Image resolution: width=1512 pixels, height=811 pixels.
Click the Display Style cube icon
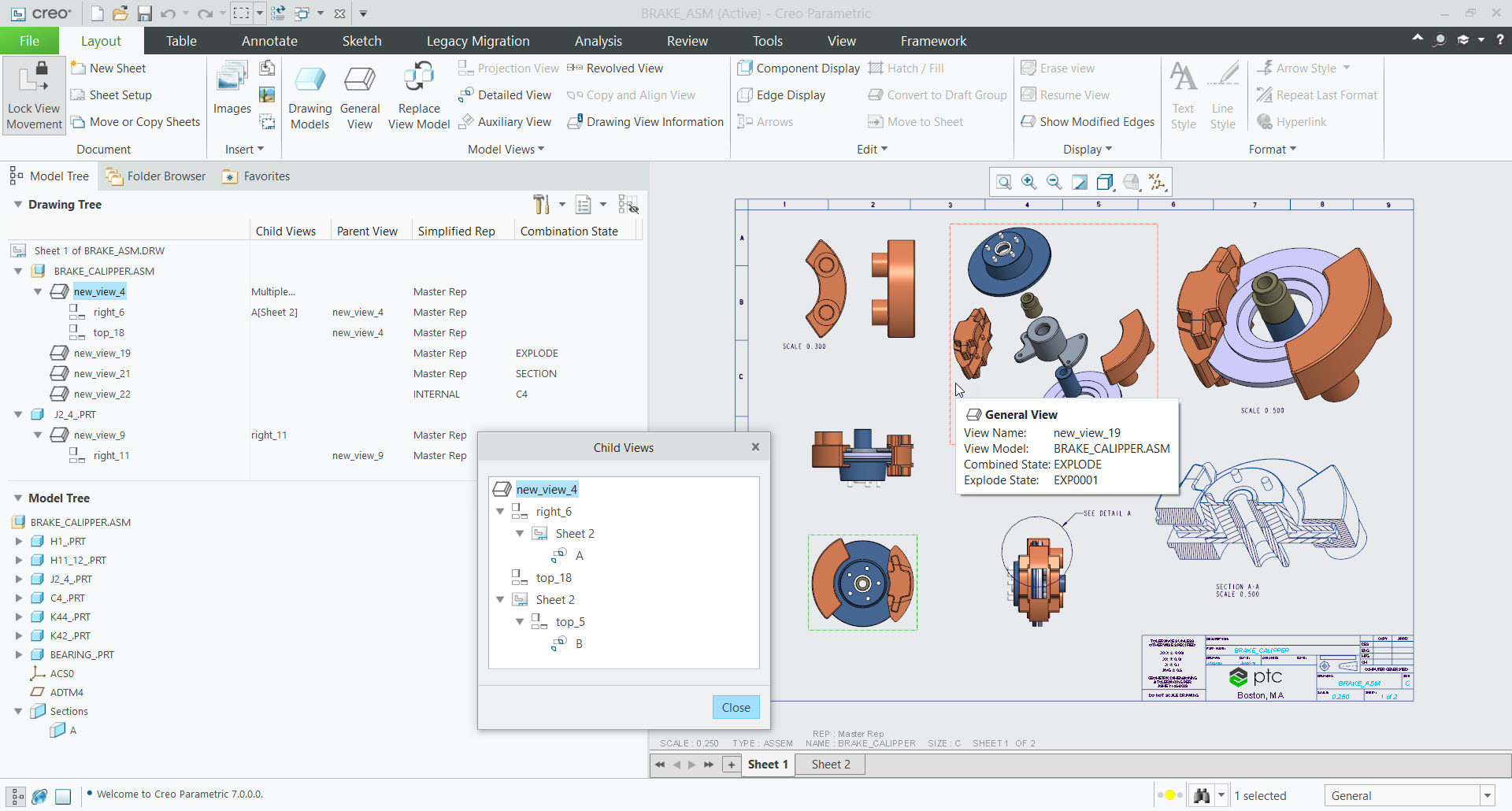[x=1105, y=182]
